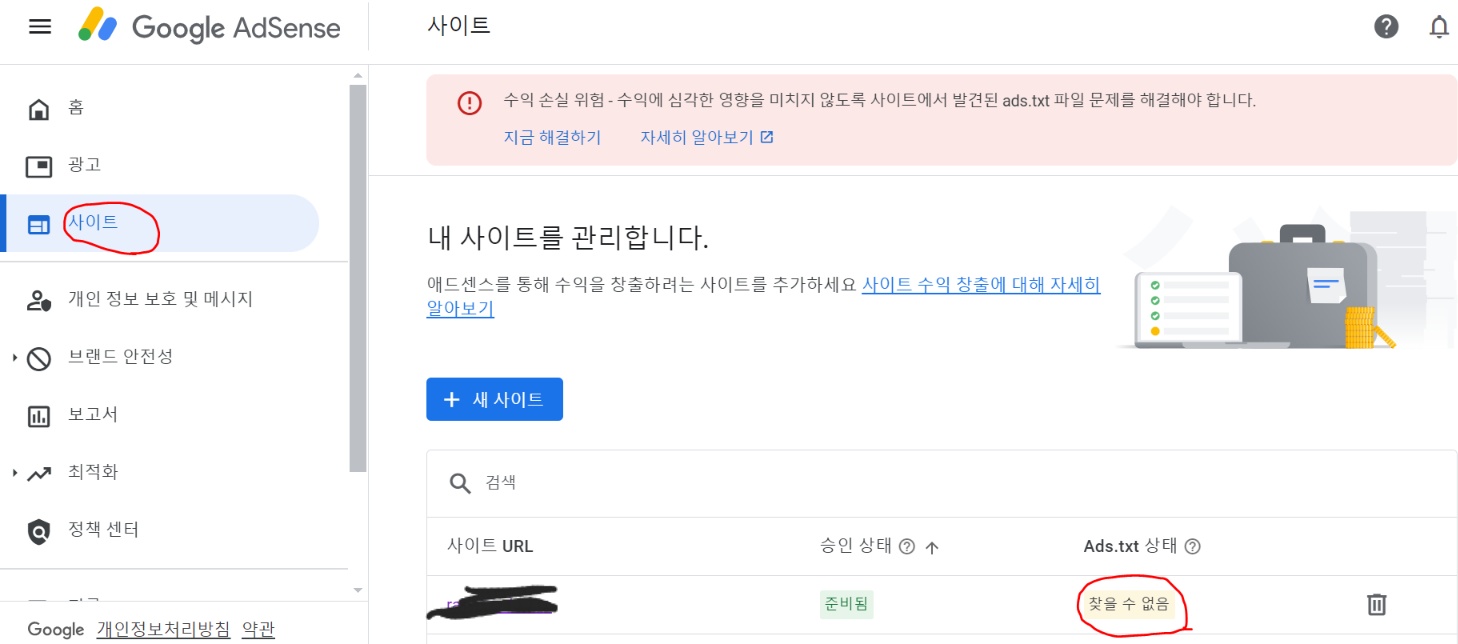The image size is (1458, 644).
Task: Click the 승인 상태 column help icon
Action: [x=907, y=546]
